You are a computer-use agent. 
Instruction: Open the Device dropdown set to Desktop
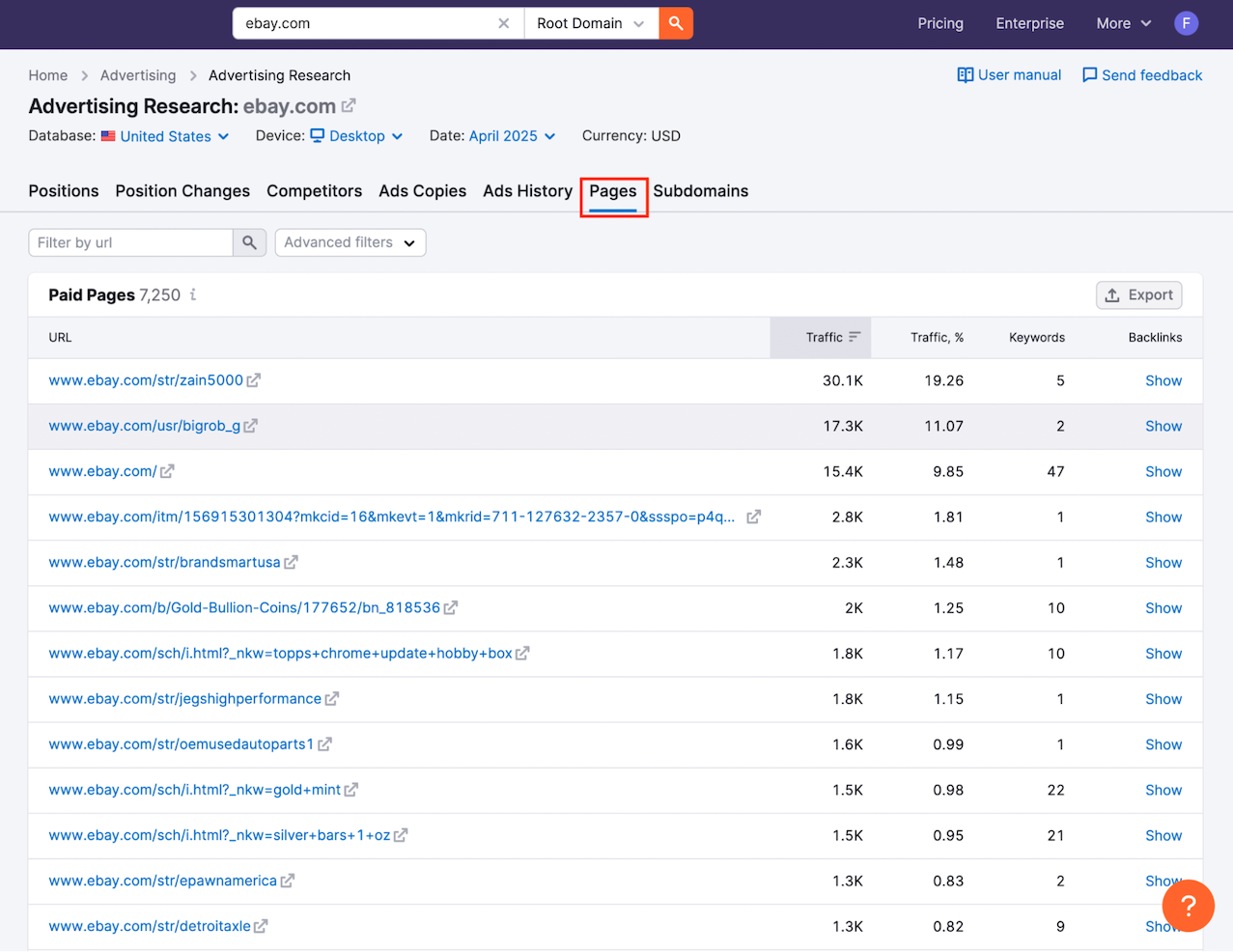click(355, 136)
